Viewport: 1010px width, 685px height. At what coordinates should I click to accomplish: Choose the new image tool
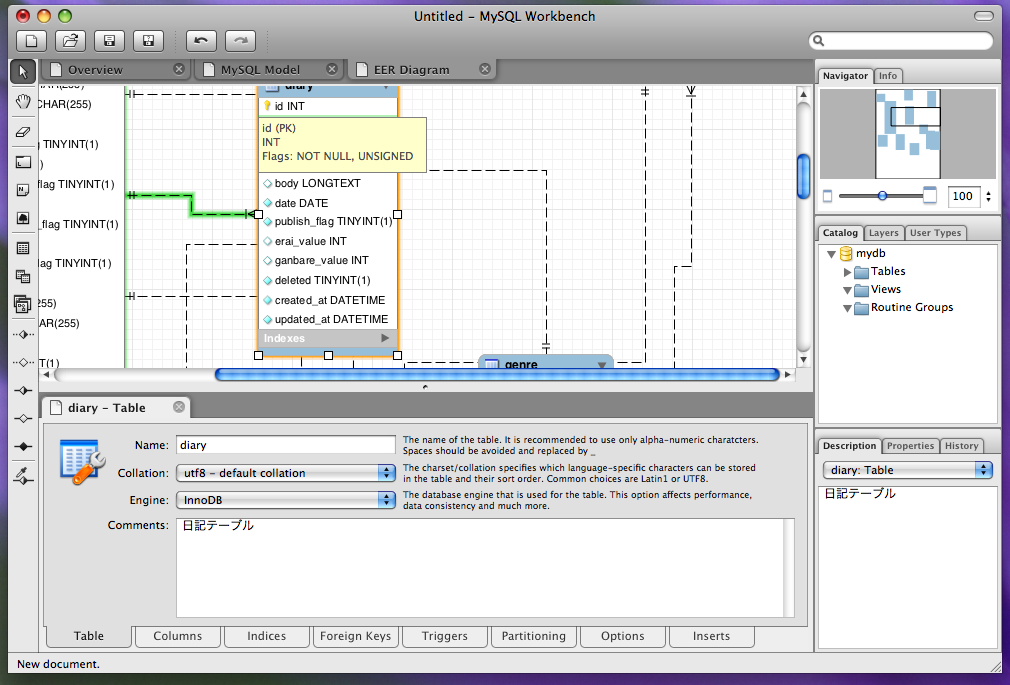(x=23, y=217)
